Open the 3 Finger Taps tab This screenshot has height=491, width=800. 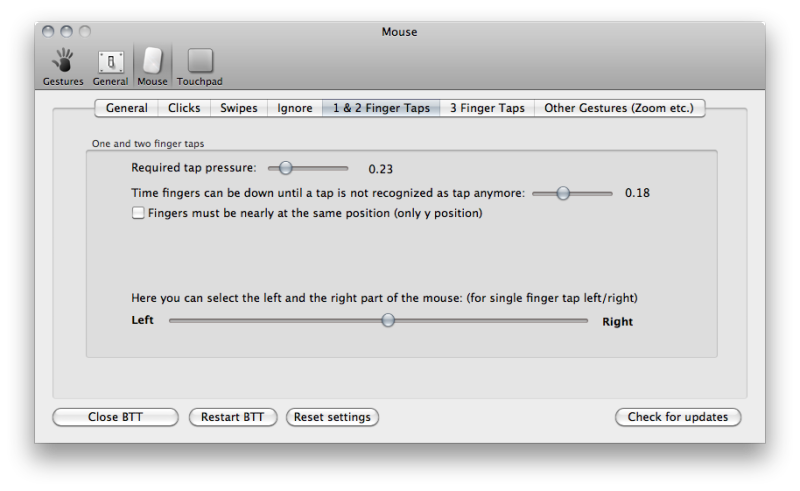[487, 108]
